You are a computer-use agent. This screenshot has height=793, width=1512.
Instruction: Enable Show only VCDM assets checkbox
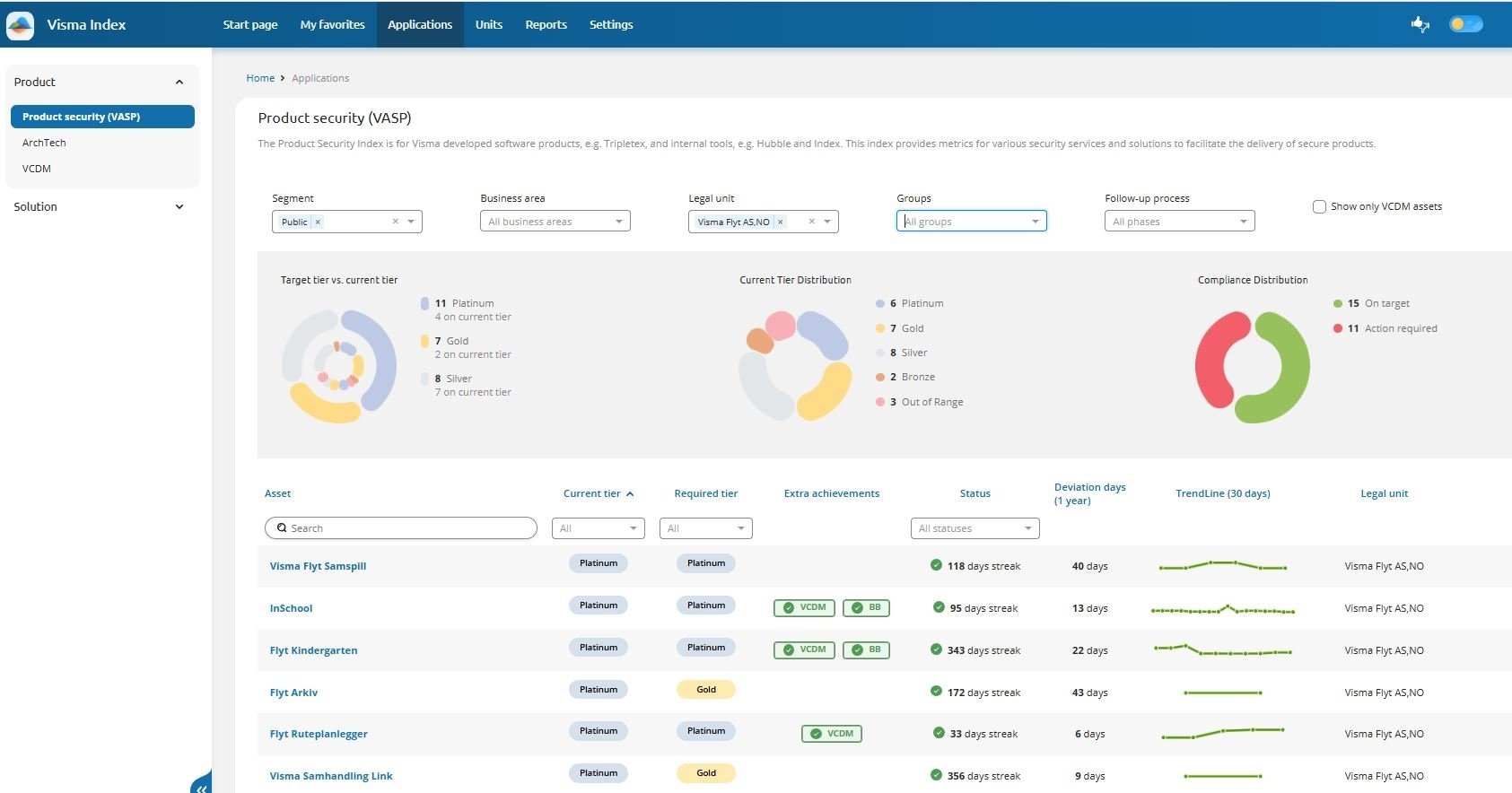[x=1319, y=206]
